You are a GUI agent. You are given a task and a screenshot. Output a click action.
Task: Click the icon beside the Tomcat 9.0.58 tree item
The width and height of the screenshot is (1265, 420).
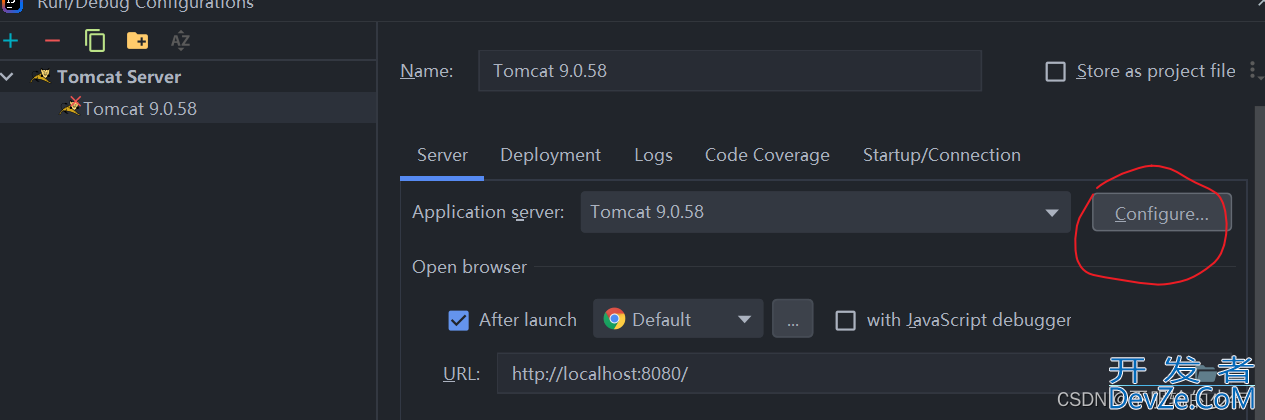click(x=70, y=107)
